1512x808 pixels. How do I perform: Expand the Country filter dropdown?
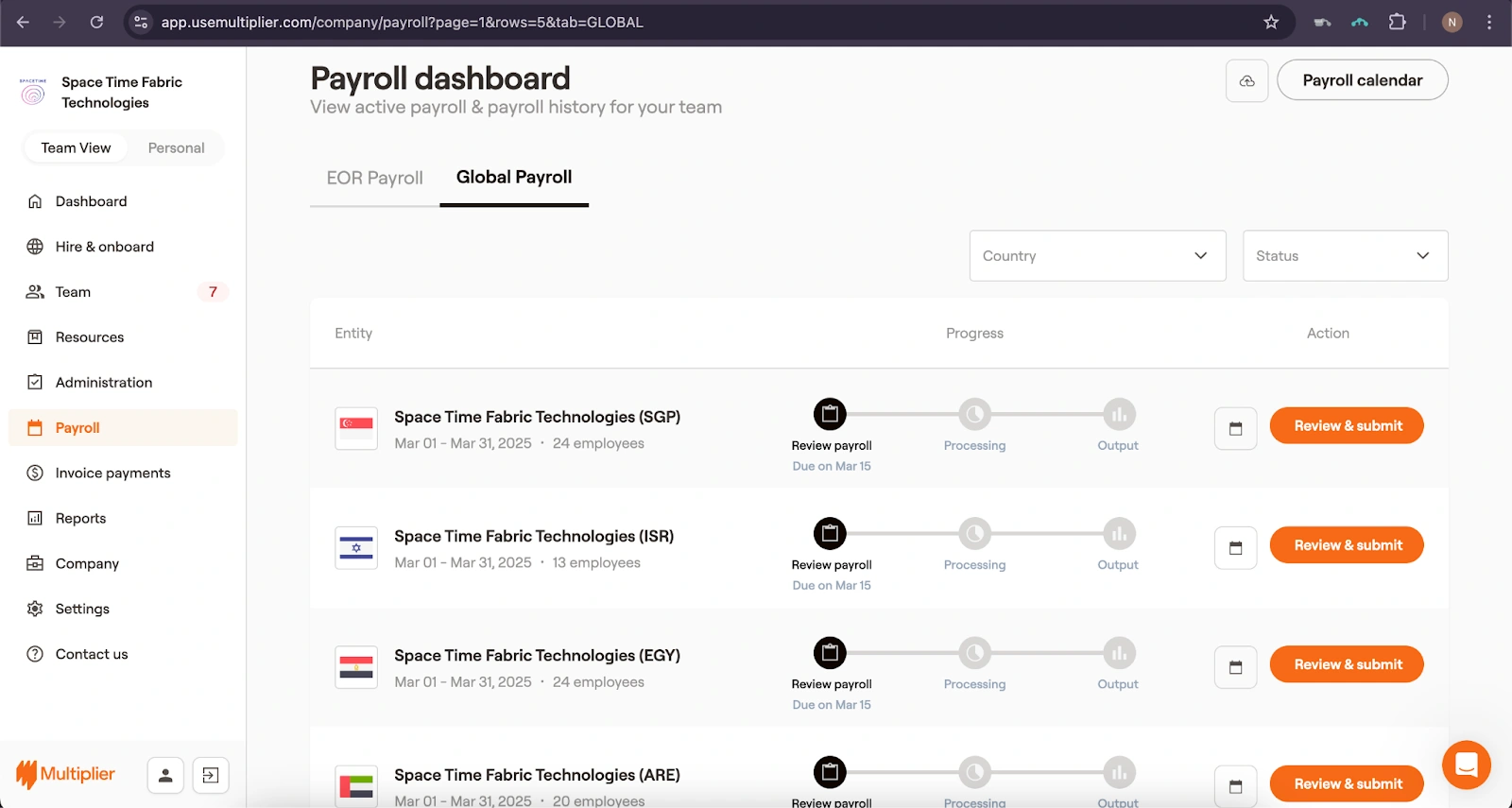click(1097, 256)
